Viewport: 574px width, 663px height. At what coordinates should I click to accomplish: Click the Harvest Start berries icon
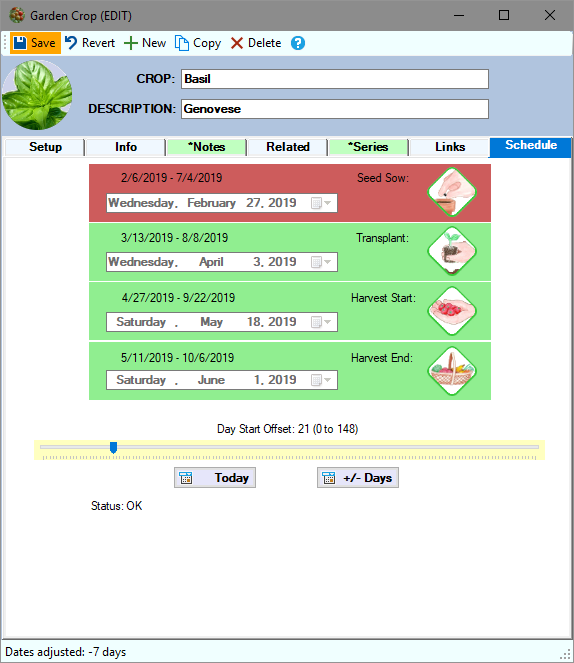coord(452,311)
